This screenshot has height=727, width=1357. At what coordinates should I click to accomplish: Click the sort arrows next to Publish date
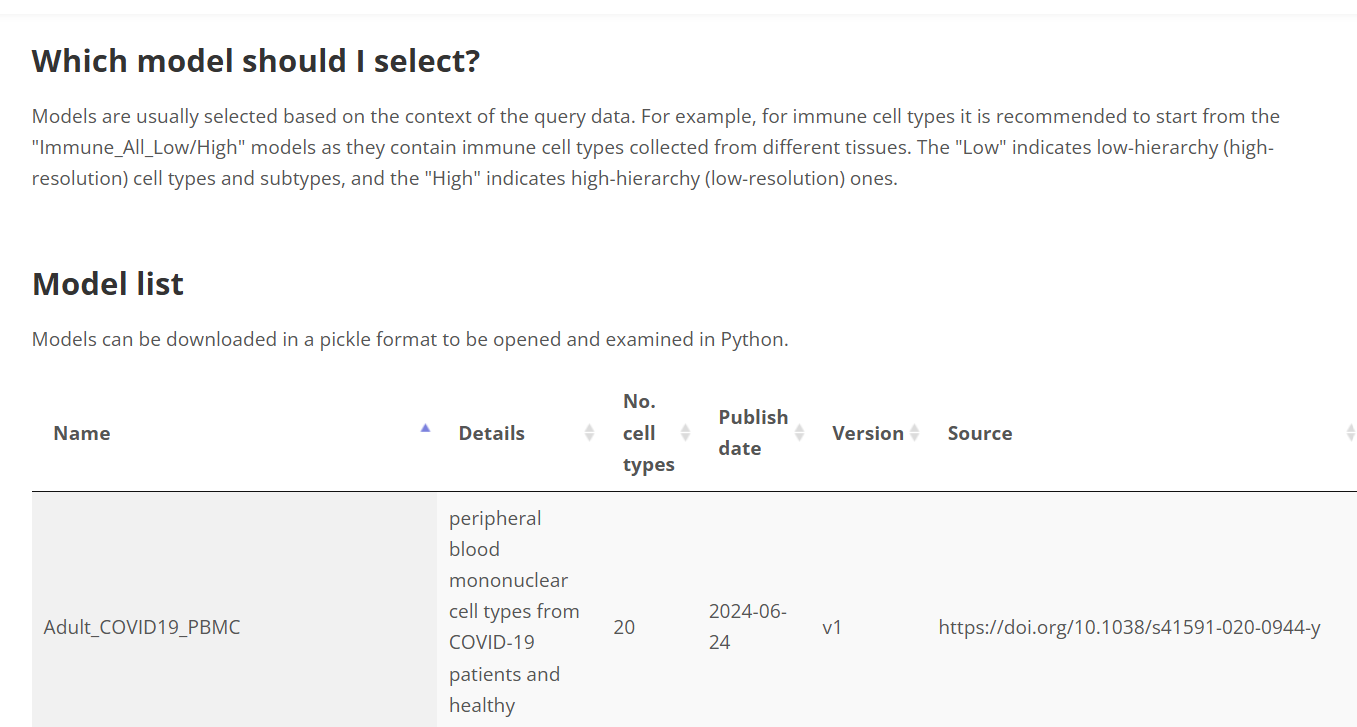(799, 433)
